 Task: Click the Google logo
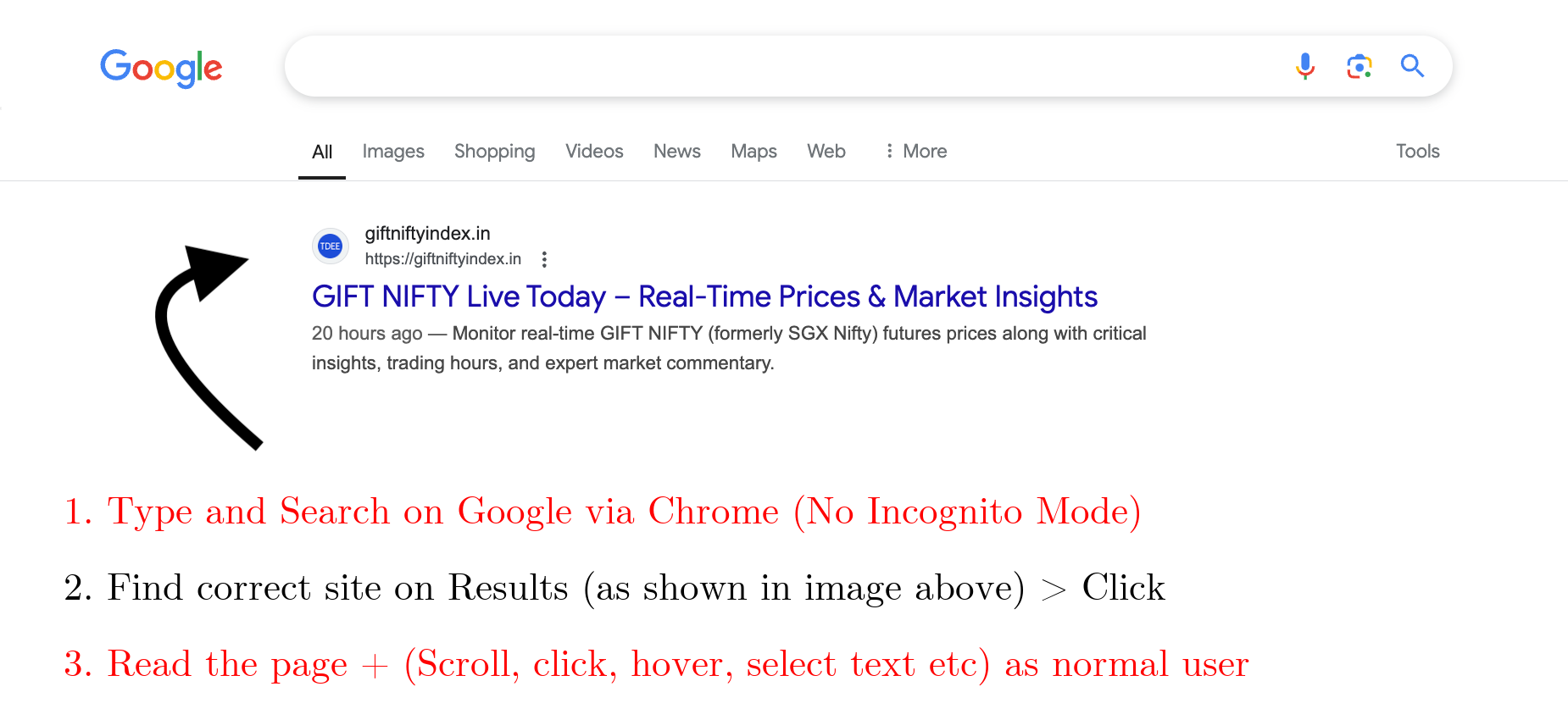pyautogui.click(x=161, y=68)
